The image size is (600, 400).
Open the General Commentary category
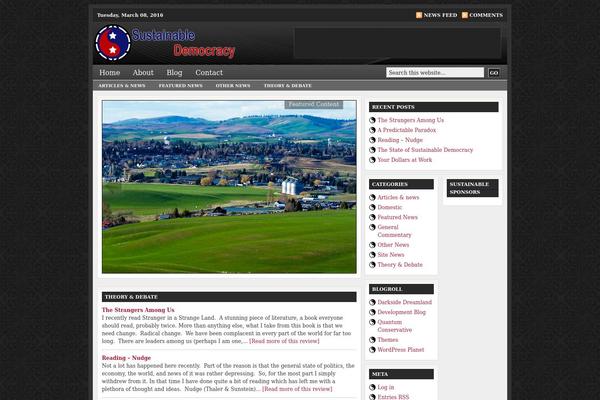[x=394, y=231]
